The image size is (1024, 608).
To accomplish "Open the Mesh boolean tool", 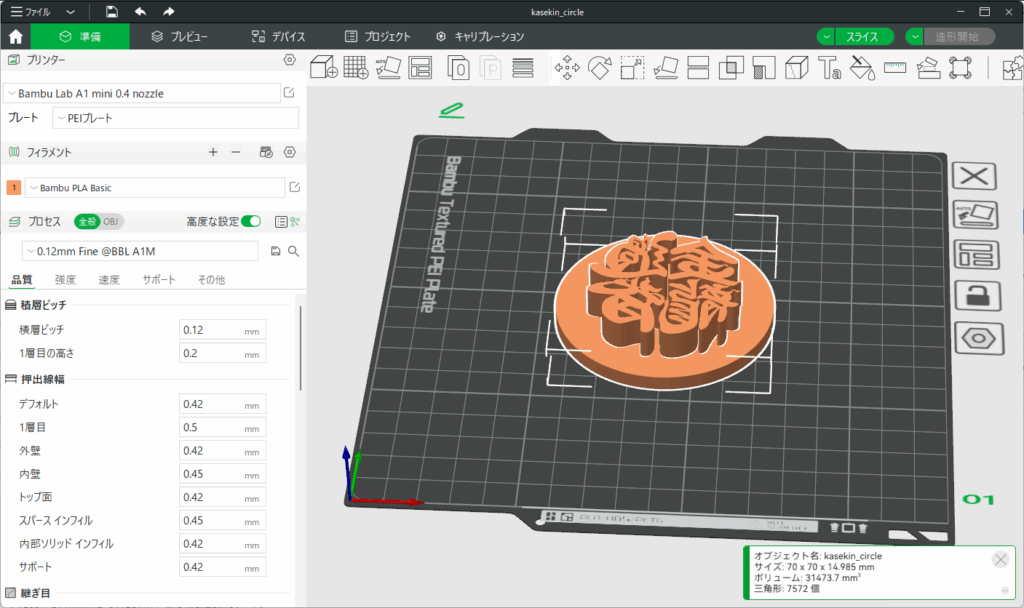I will coord(731,67).
